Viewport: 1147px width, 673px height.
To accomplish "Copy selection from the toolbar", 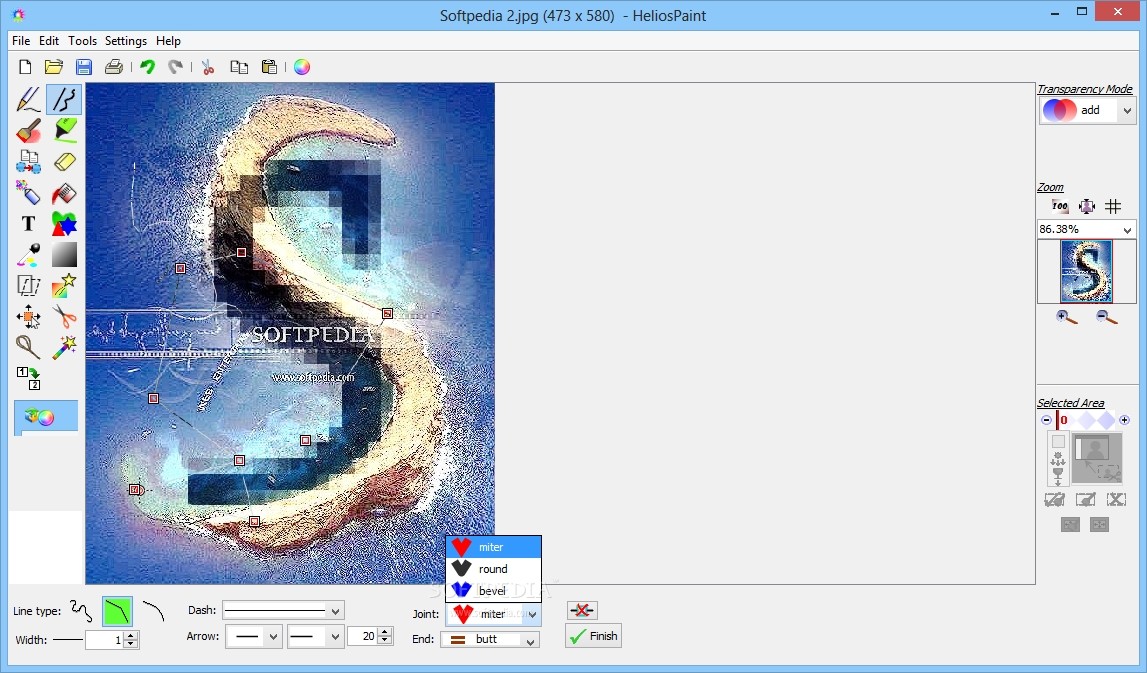I will [239, 67].
